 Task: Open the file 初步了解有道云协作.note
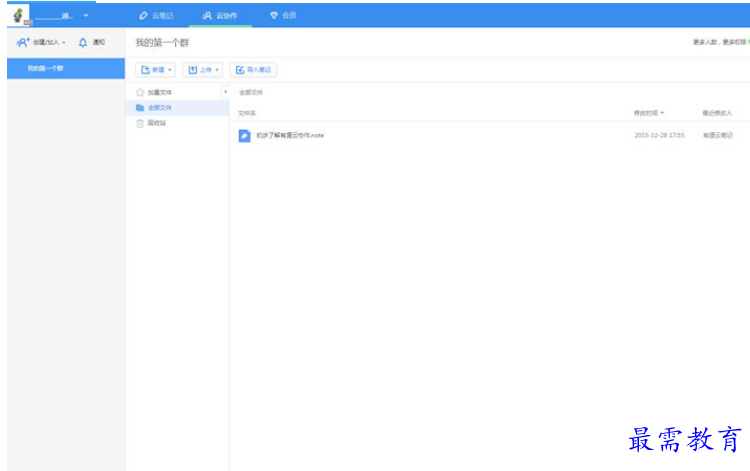(x=290, y=135)
